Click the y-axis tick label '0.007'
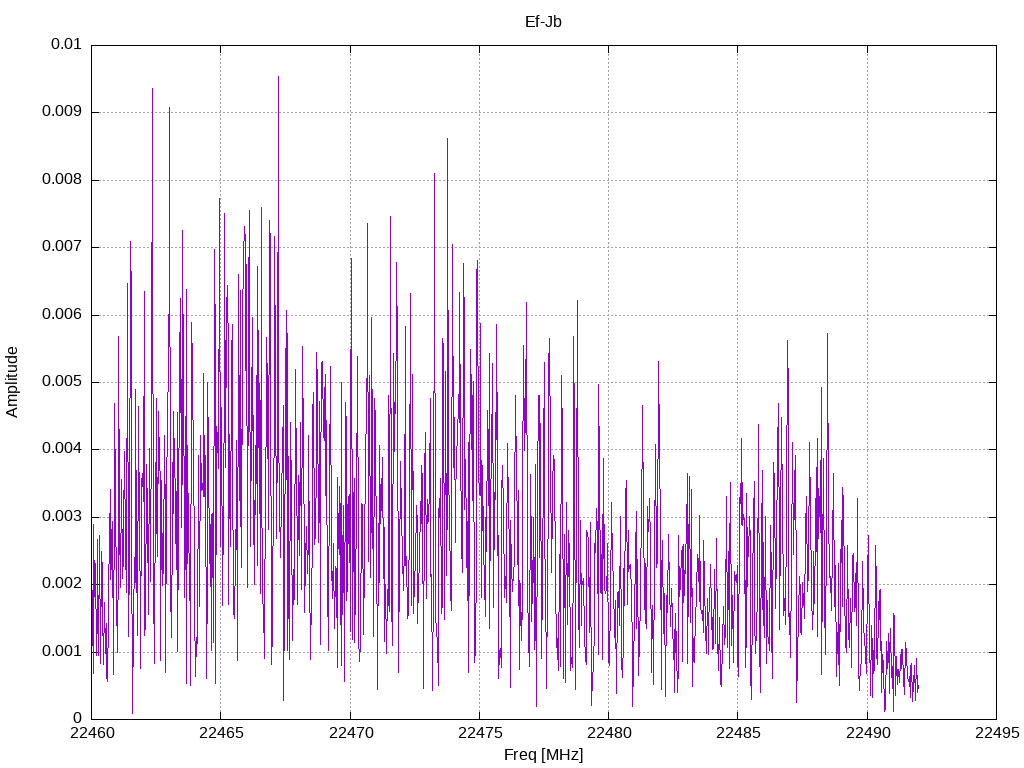 tap(62, 247)
